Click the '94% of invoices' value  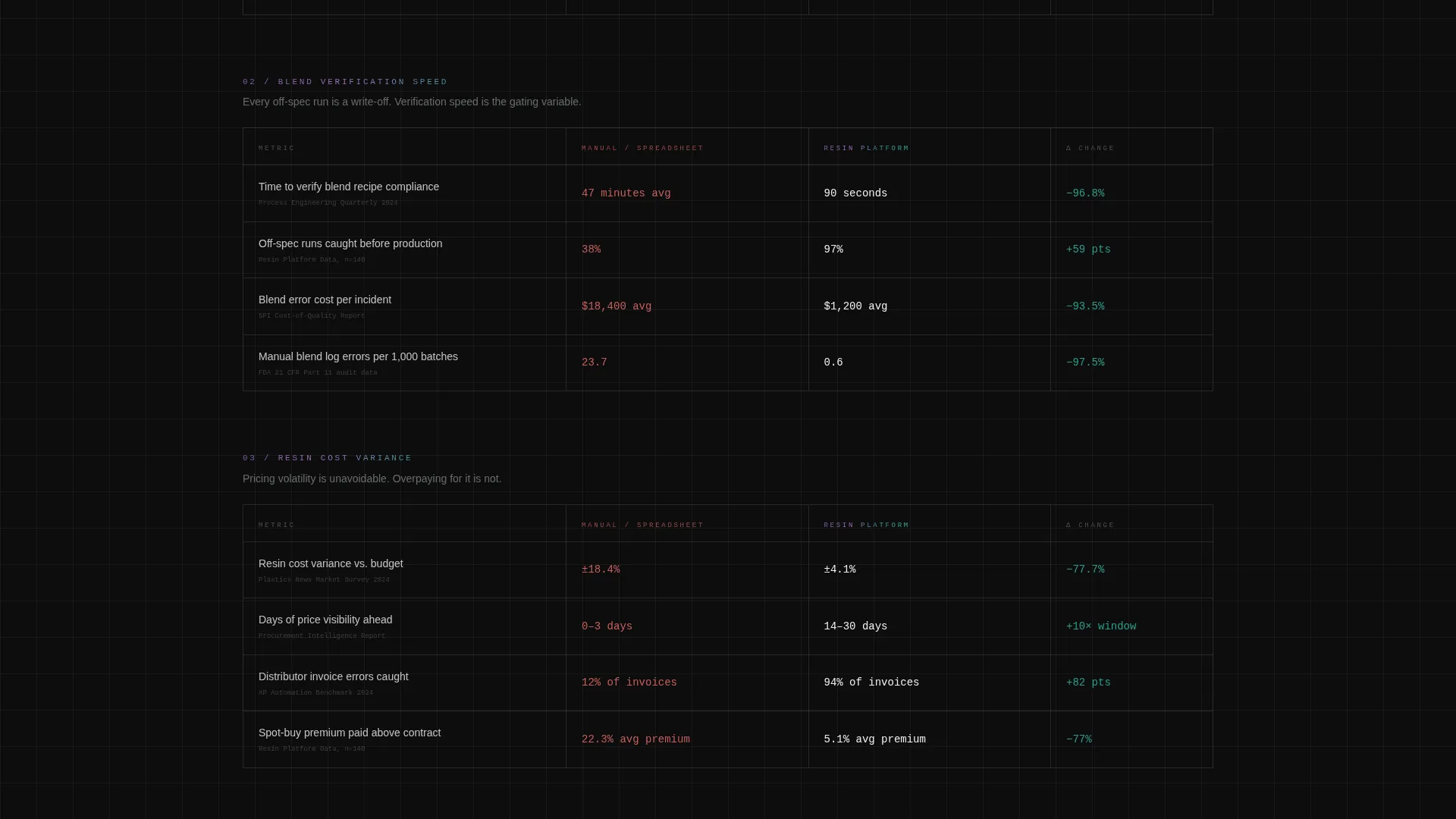tap(871, 682)
